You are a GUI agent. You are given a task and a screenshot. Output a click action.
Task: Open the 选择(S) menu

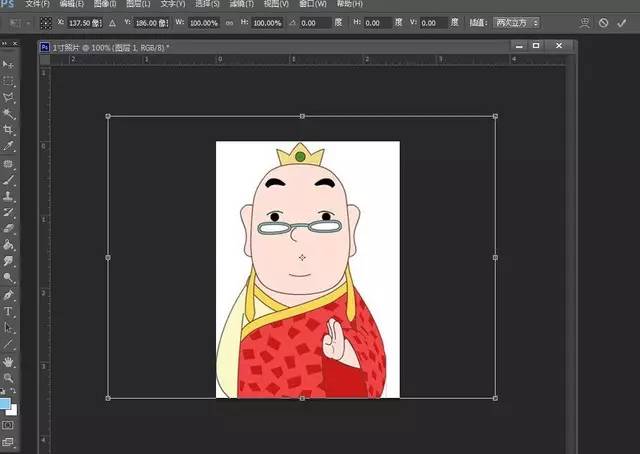tap(207, 4)
